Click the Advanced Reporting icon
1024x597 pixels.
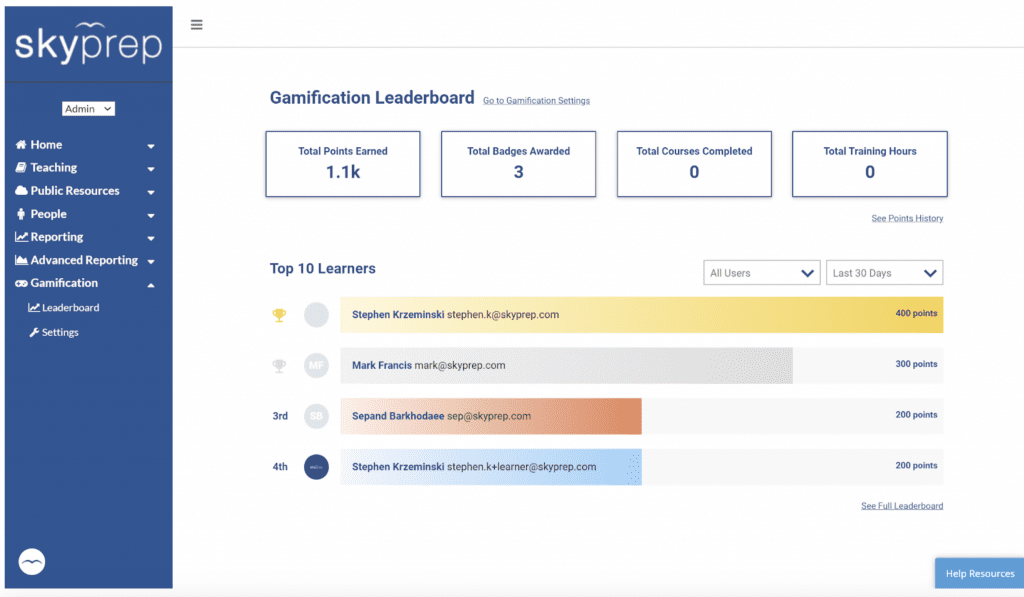pyautogui.click(x=20, y=260)
